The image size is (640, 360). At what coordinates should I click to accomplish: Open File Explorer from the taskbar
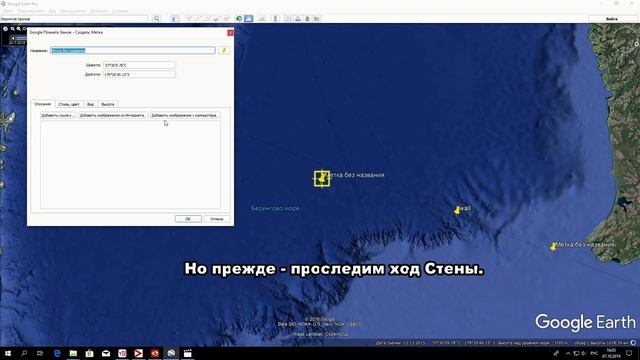73,353
